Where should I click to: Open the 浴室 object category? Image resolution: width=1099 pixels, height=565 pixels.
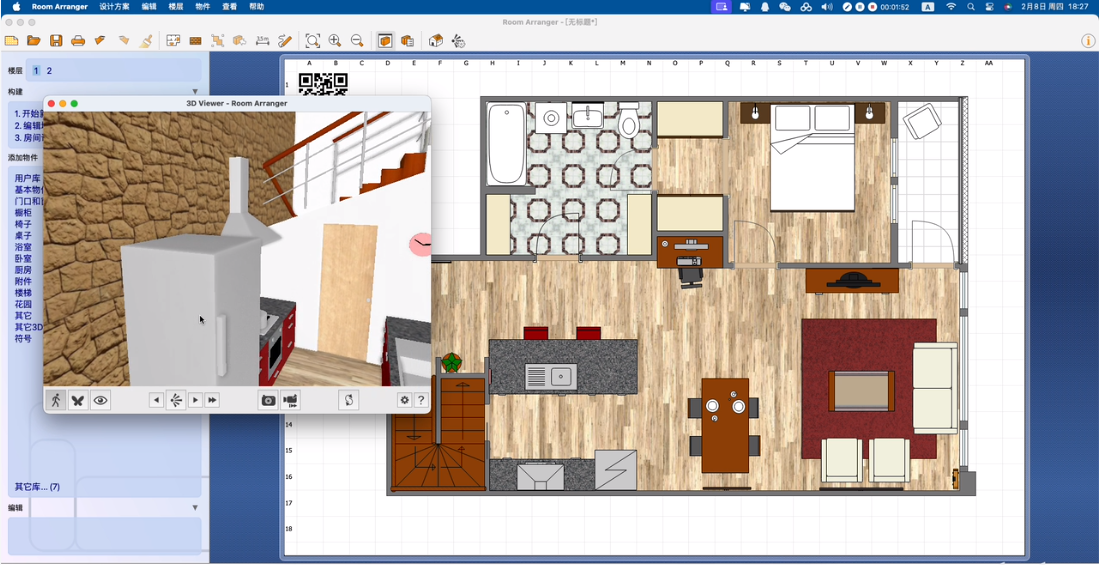tap(23, 247)
